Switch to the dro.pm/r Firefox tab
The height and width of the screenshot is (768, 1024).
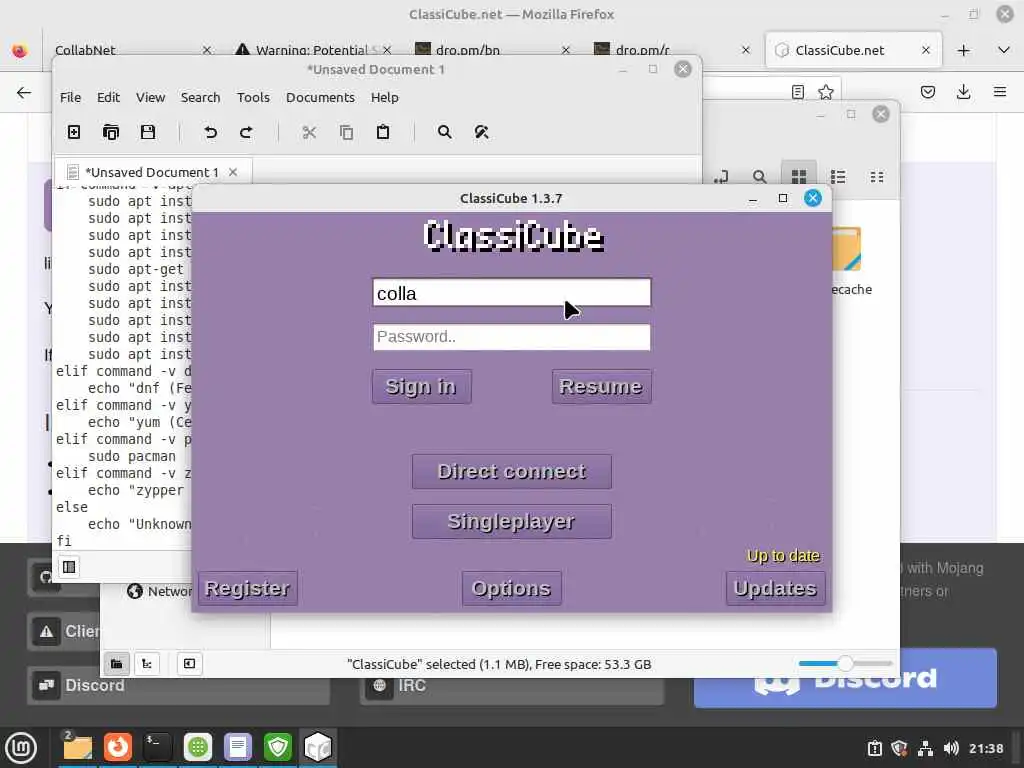click(673, 50)
